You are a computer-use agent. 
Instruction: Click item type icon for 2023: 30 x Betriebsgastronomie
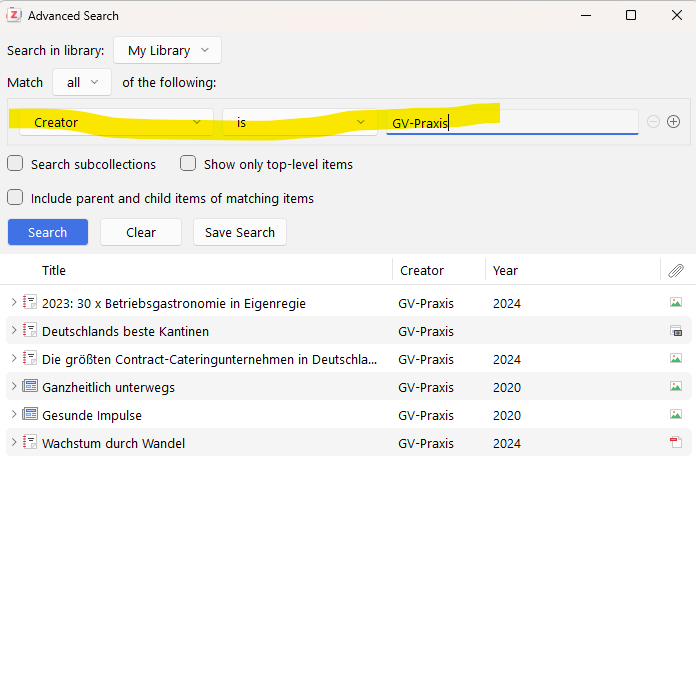(x=30, y=303)
